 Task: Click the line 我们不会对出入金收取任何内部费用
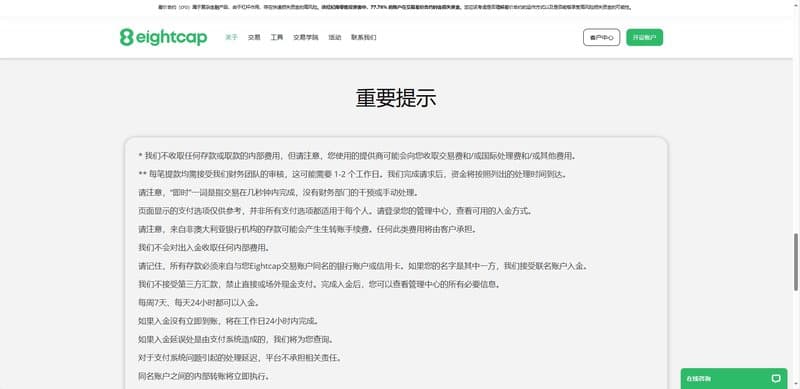tap(204, 248)
